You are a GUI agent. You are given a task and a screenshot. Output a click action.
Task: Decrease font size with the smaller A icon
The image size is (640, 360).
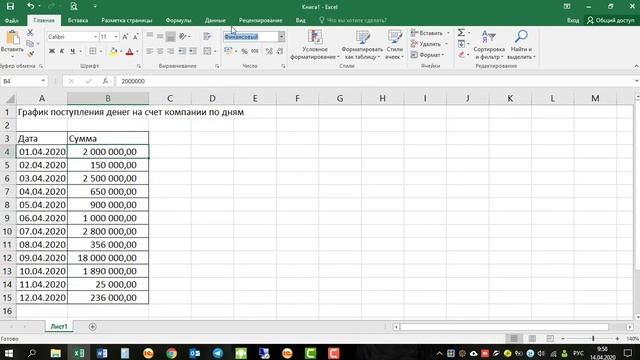(x=136, y=37)
